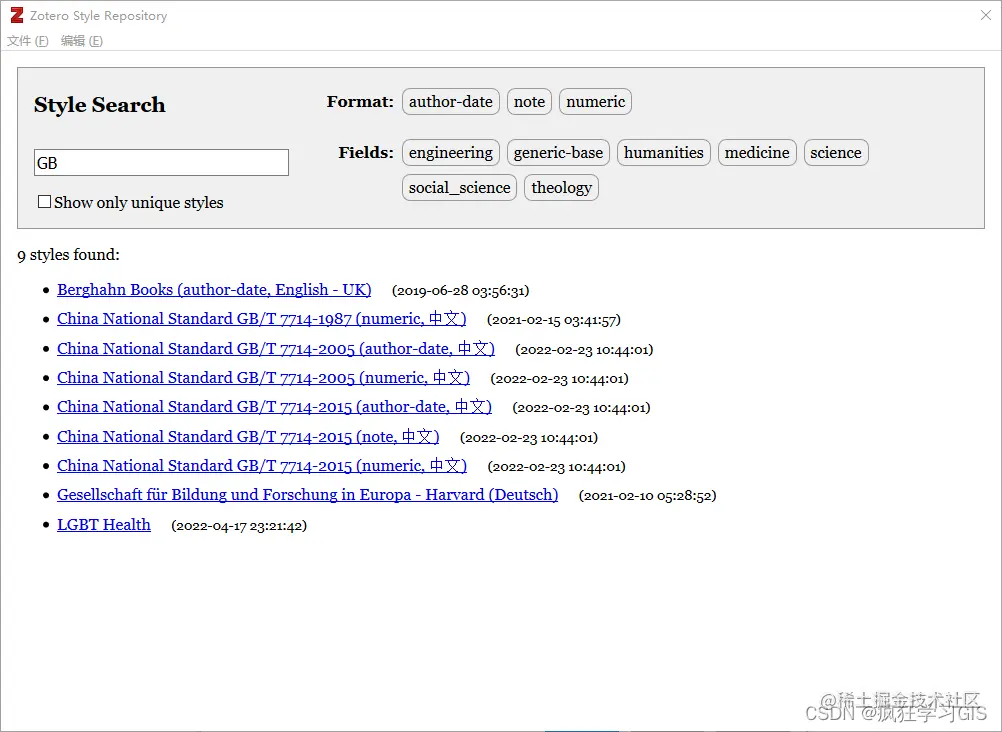
Task: Toggle the theology field filter
Action: pyautogui.click(x=562, y=187)
